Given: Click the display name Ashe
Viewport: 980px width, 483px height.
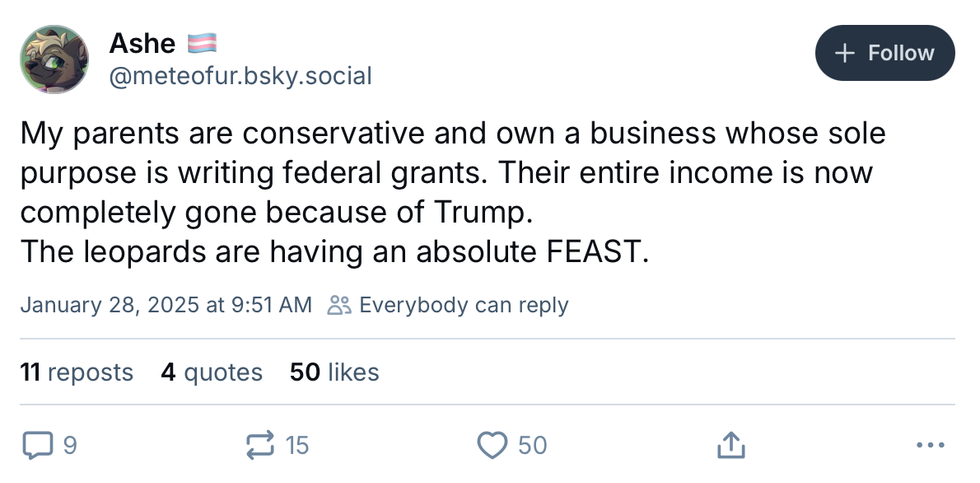Looking at the screenshot, I should (x=142, y=43).
